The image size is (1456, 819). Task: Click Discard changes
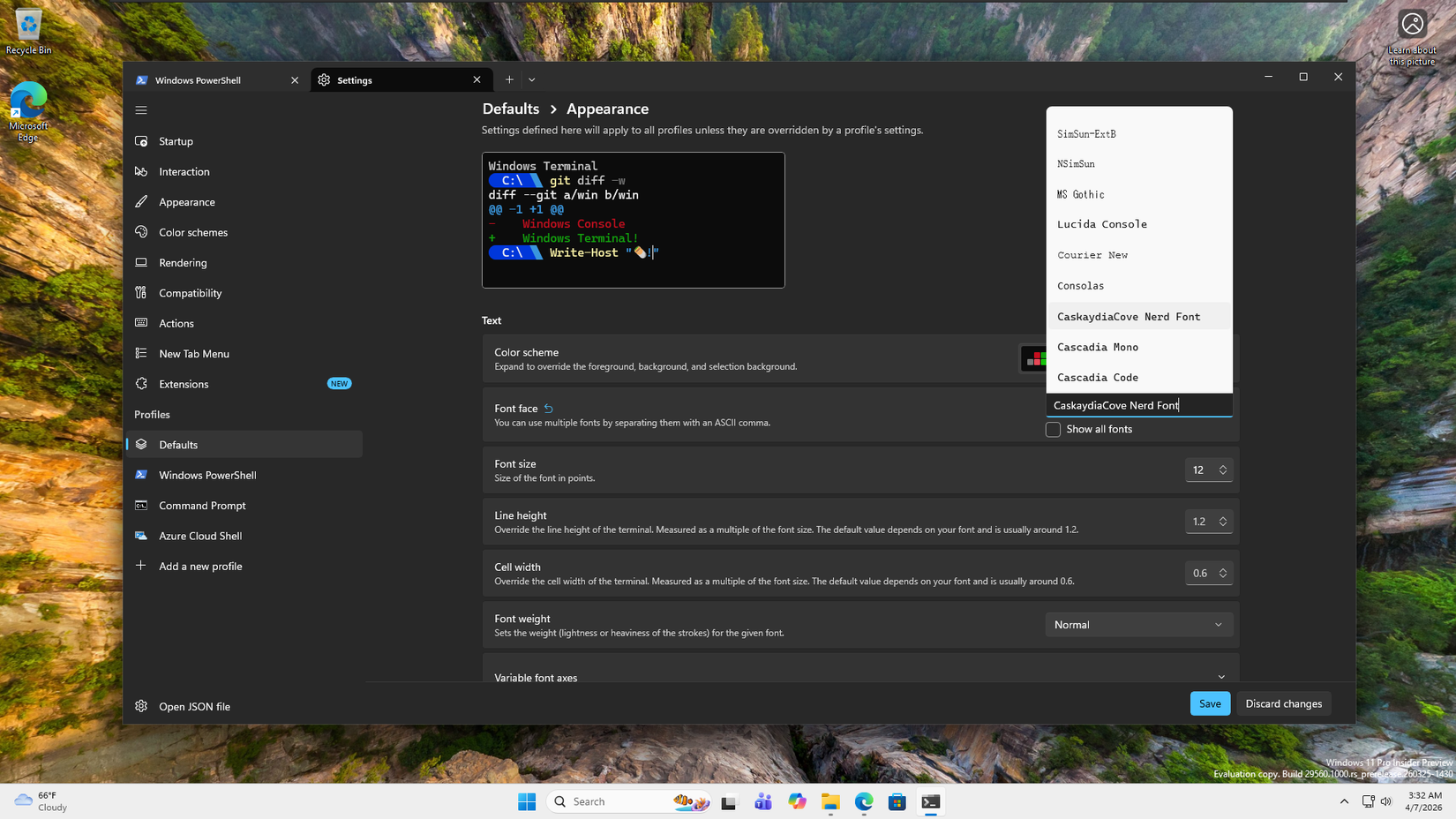[1284, 703]
